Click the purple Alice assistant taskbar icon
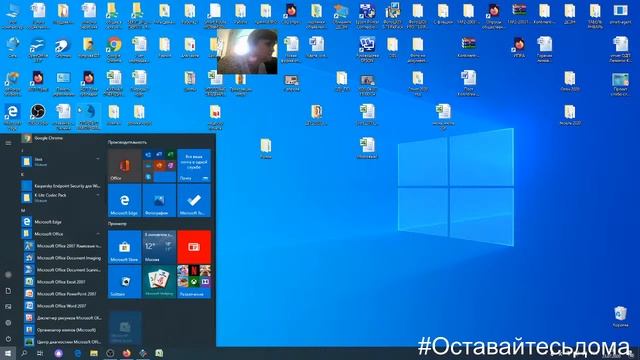 59,353
